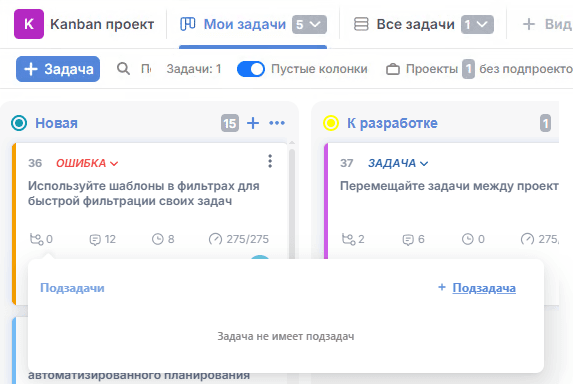Click yellow status circle of К разработке
This screenshot has width=573, height=384.
pos(331,123)
